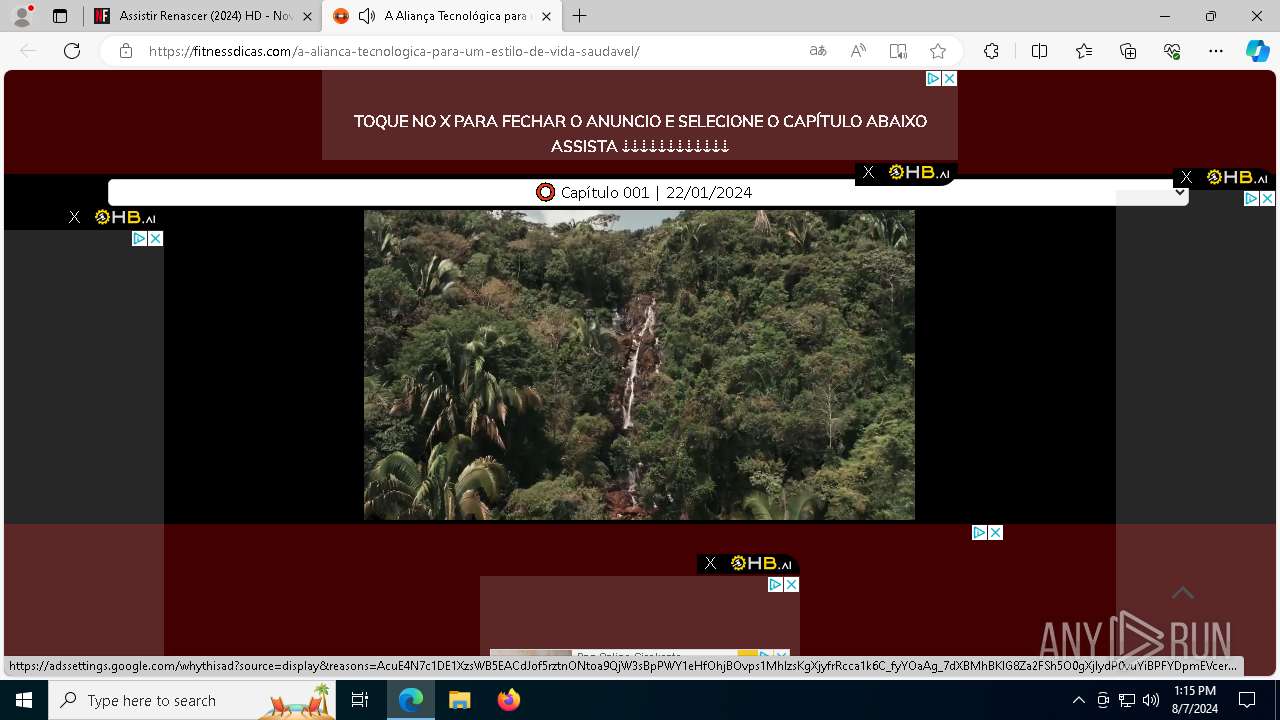This screenshot has width=1280, height=720.
Task: Dismiss the bottom center HB.ai overlay X
Action: click(710, 563)
